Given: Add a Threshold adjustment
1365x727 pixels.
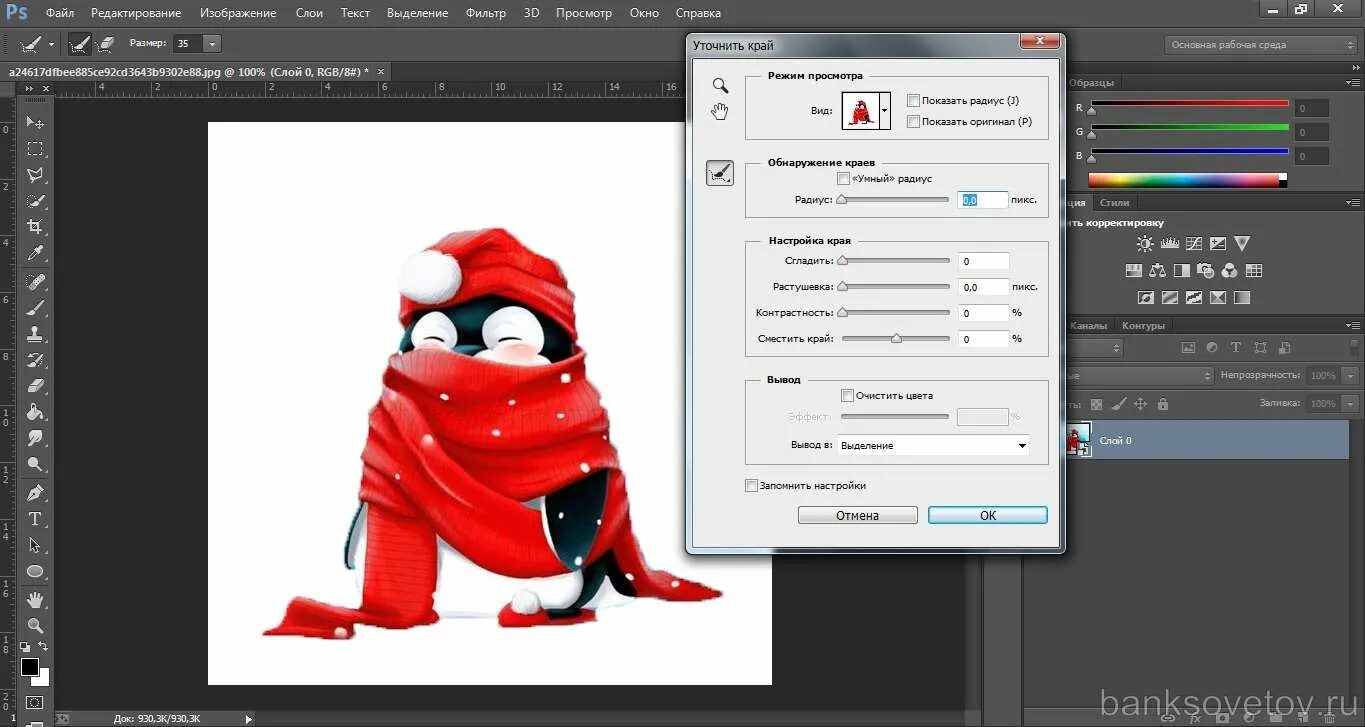Looking at the screenshot, I should click(1194, 297).
